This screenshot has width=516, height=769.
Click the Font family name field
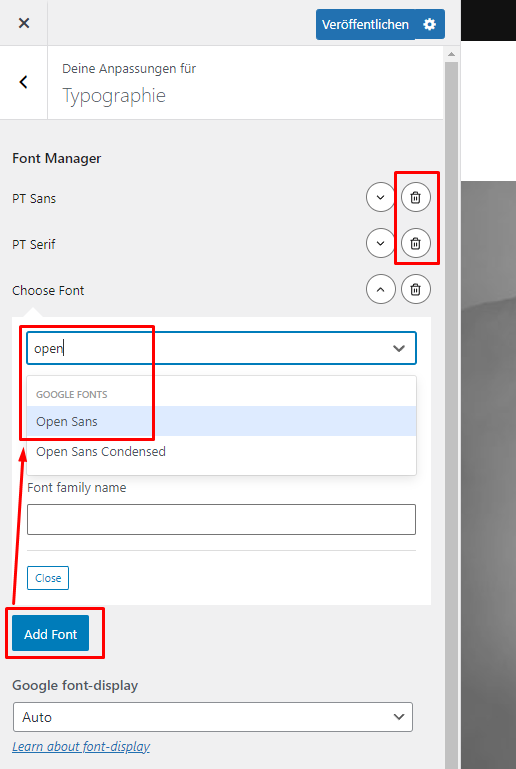(221, 519)
